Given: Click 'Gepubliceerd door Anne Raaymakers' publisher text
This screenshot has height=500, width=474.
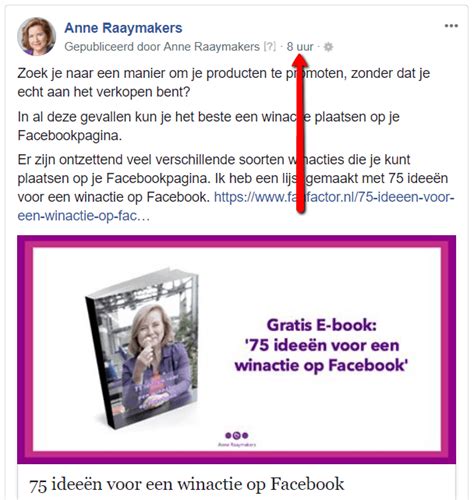Looking at the screenshot, I should [x=162, y=47].
